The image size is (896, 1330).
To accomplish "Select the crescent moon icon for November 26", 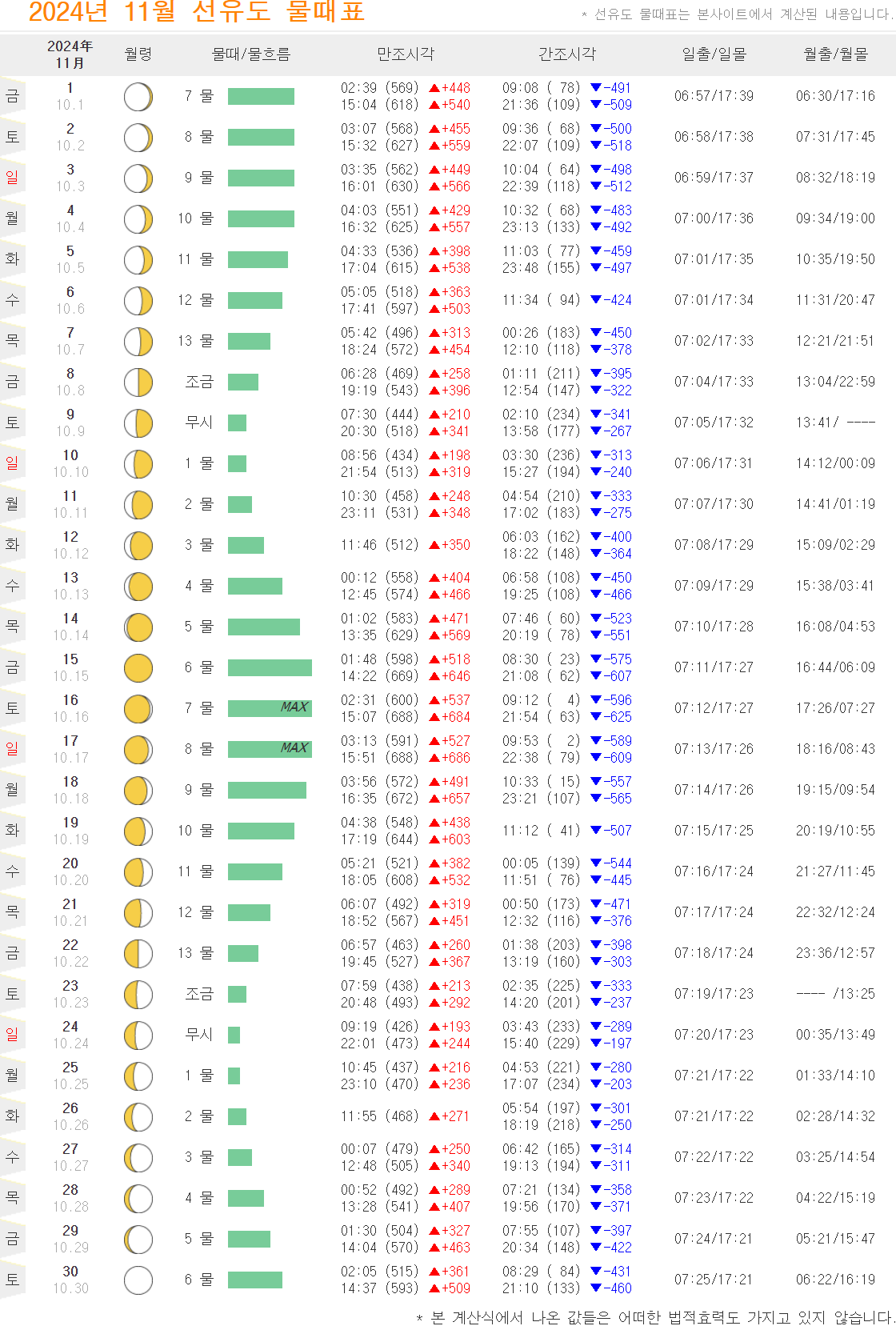I will click(138, 1117).
